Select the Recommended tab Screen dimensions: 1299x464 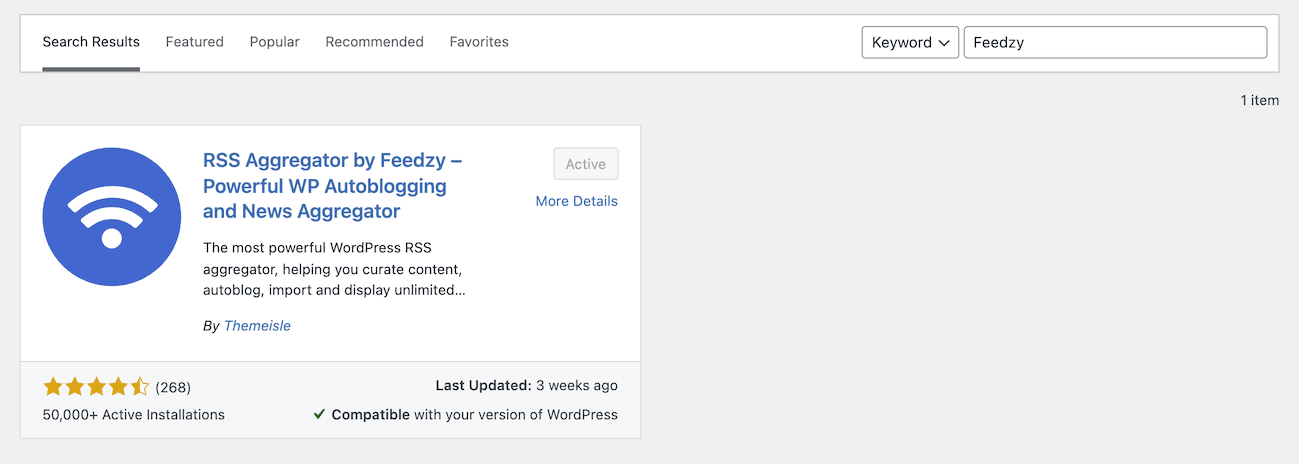375,42
